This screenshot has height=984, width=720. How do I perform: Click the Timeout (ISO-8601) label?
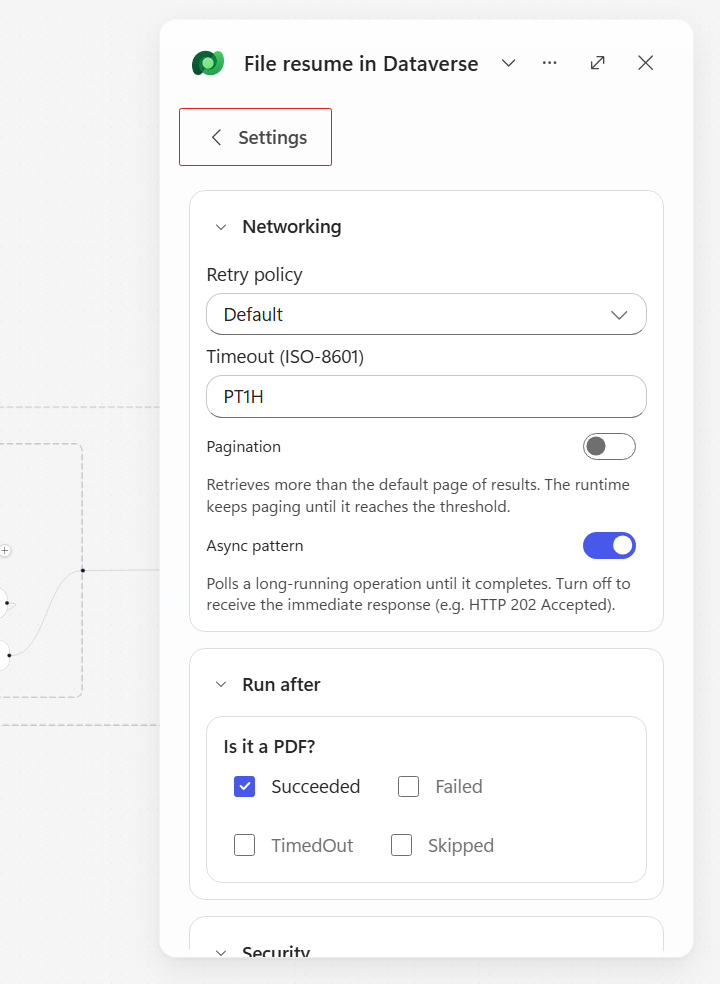click(x=285, y=356)
